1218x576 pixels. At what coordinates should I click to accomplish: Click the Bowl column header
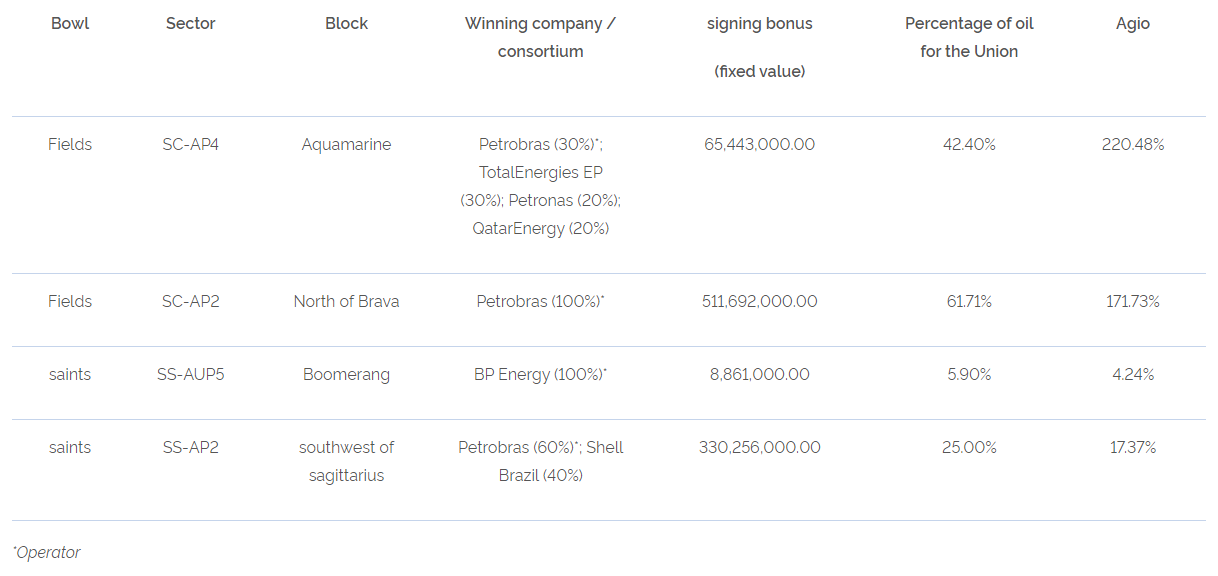[x=70, y=23]
